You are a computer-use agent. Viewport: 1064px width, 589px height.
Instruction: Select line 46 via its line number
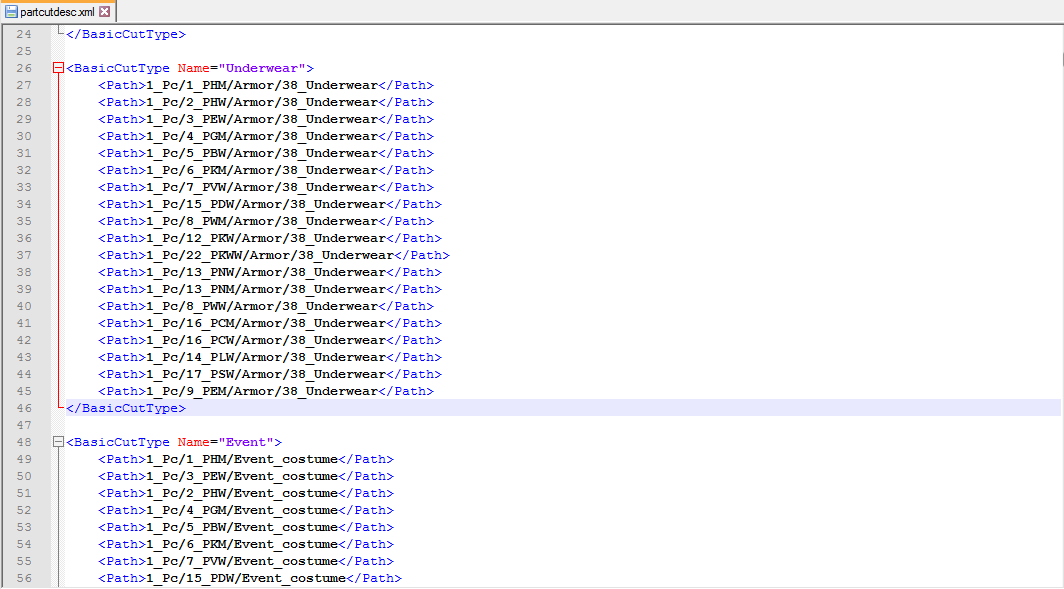tap(24, 408)
